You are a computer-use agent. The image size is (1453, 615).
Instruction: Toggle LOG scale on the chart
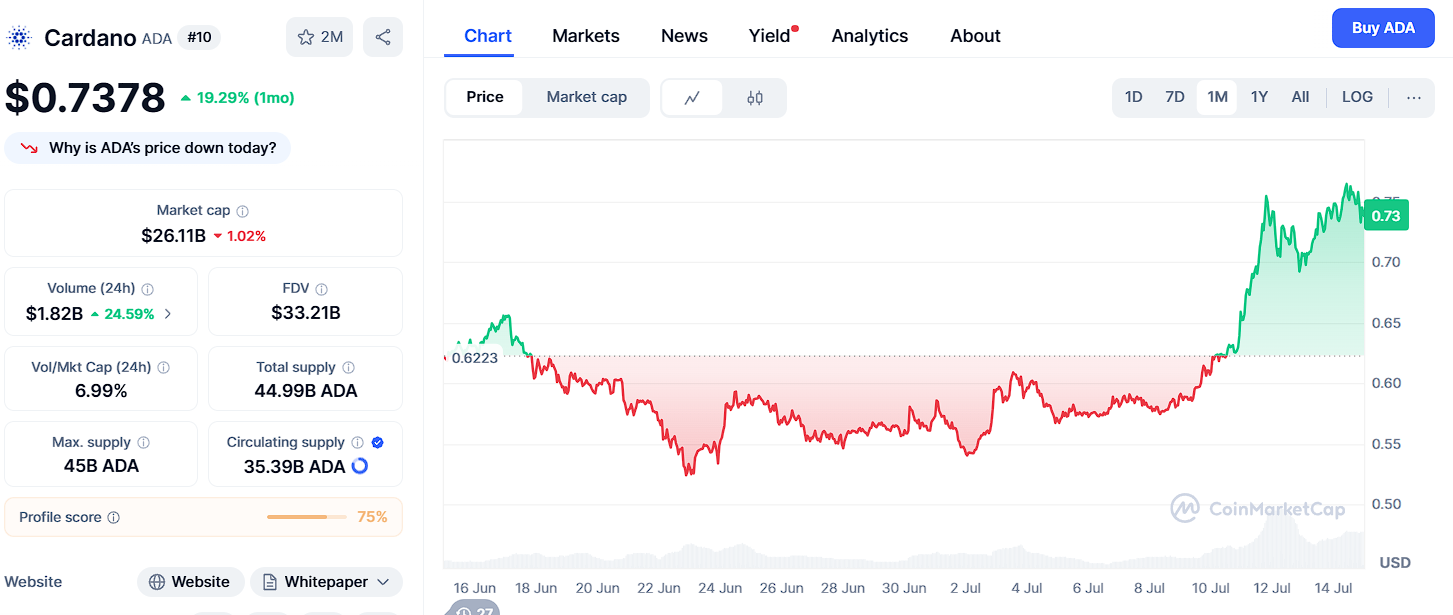pos(1357,97)
